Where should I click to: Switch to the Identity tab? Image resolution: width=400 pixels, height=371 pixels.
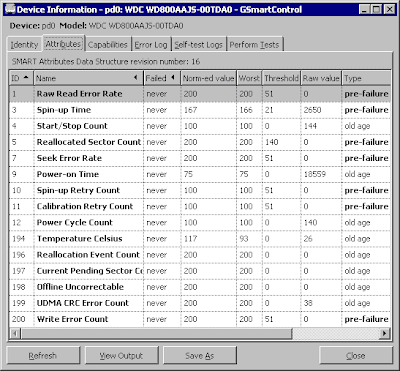24,45
